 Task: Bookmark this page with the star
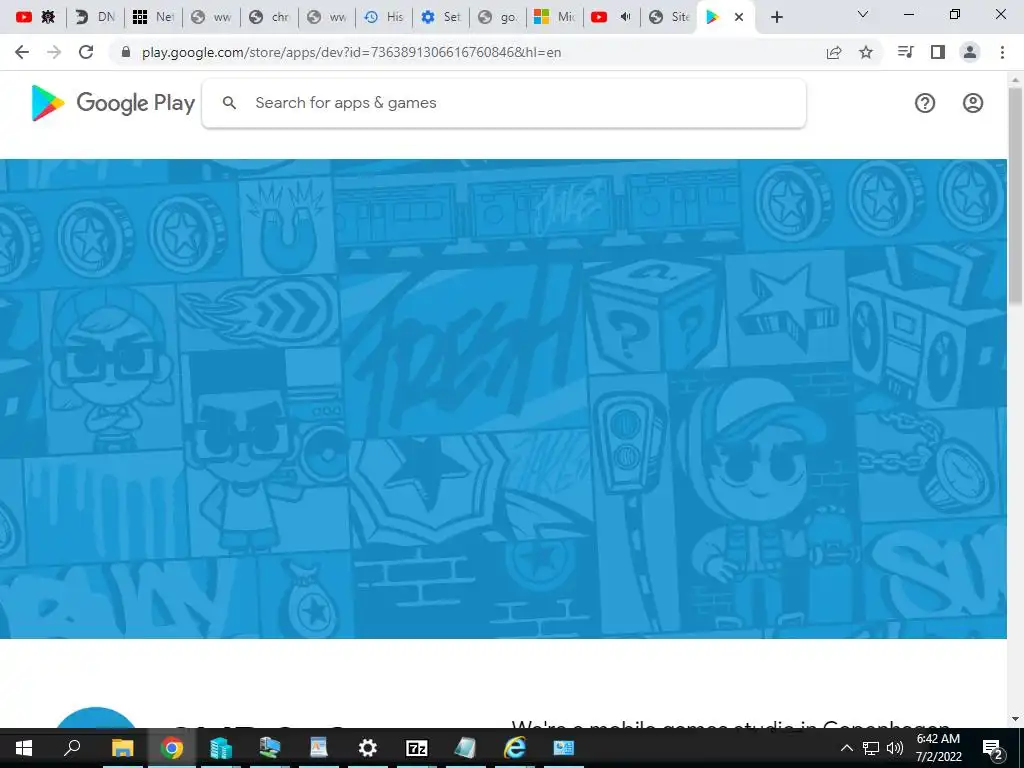[x=866, y=52]
